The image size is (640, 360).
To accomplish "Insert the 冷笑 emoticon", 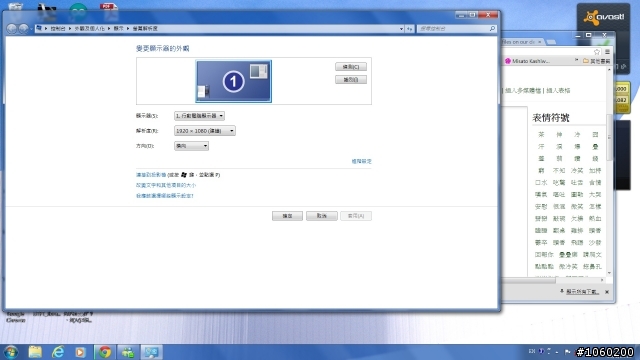I will coord(577,171).
